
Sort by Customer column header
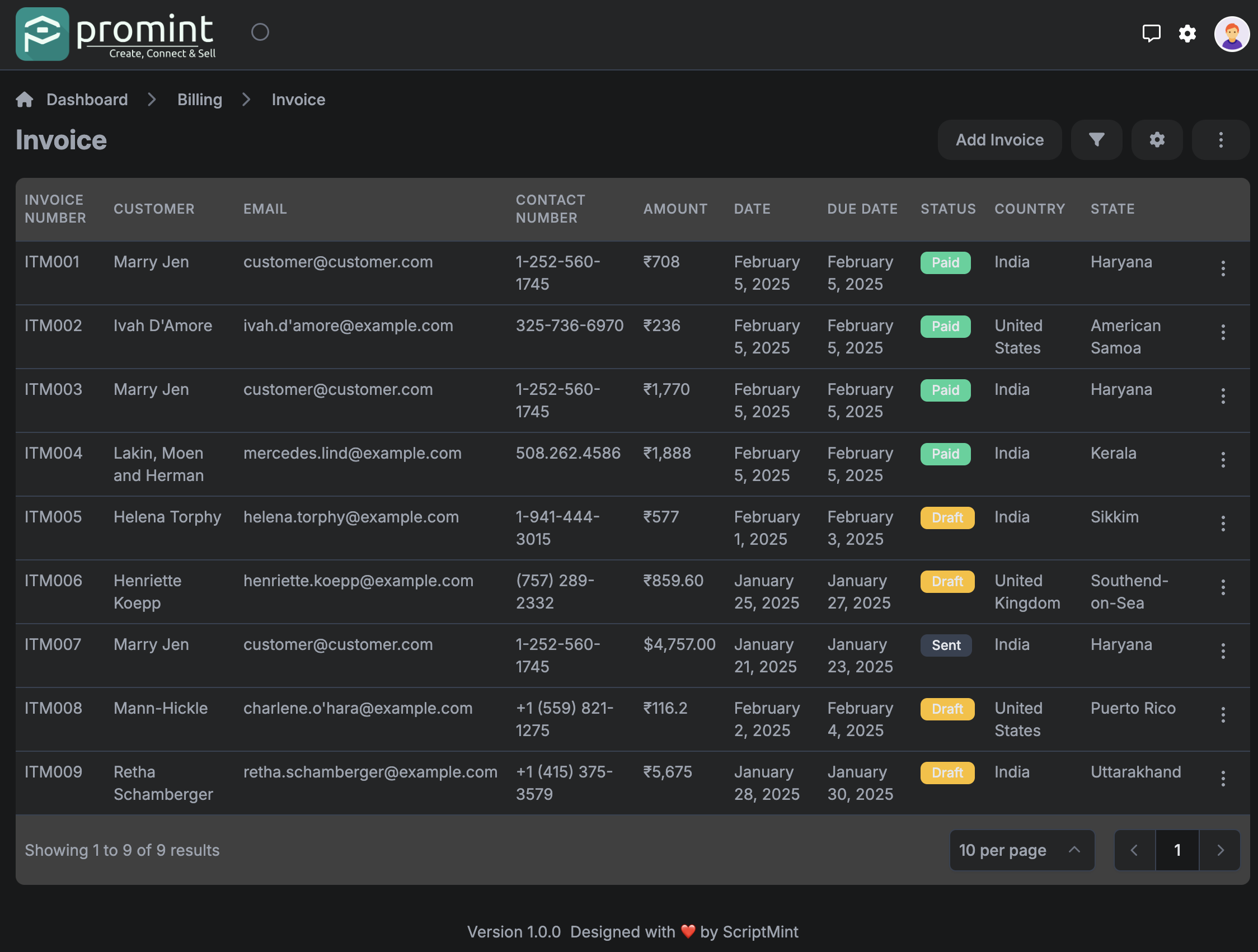pos(154,209)
